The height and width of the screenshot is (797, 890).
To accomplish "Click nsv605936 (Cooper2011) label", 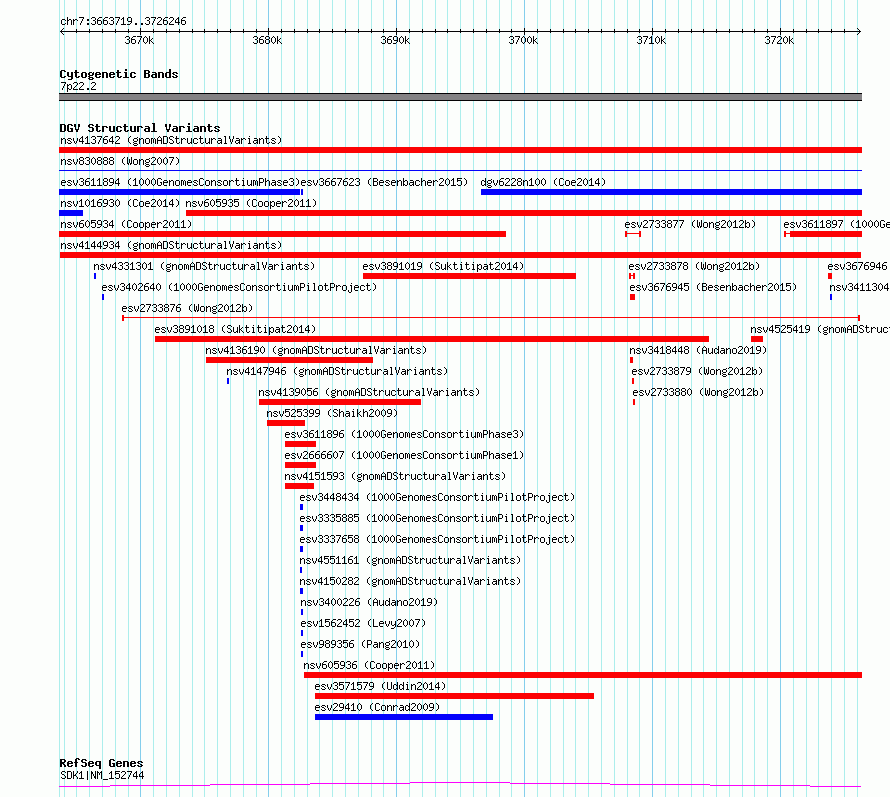I will click(369, 665).
